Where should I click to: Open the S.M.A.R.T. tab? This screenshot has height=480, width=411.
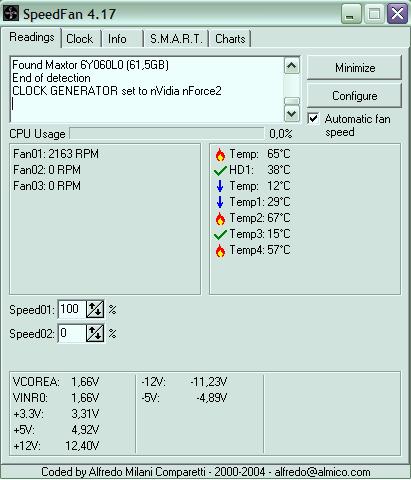(176, 39)
